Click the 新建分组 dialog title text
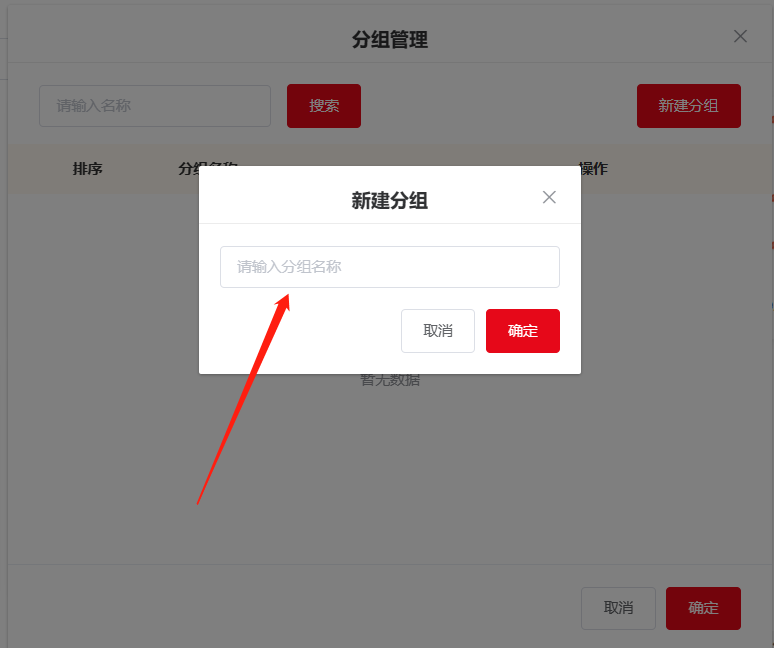The height and width of the screenshot is (648, 774). [x=389, y=201]
